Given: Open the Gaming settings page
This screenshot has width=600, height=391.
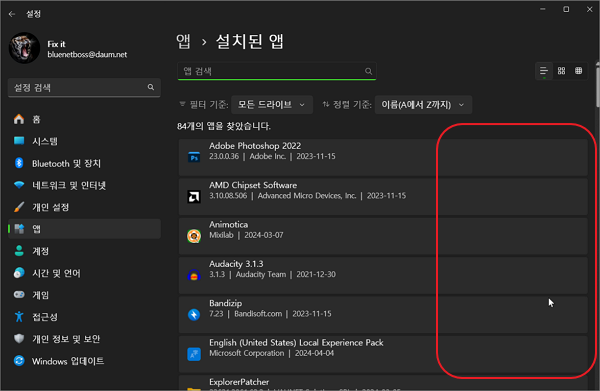Looking at the screenshot, I should point(84,295).
